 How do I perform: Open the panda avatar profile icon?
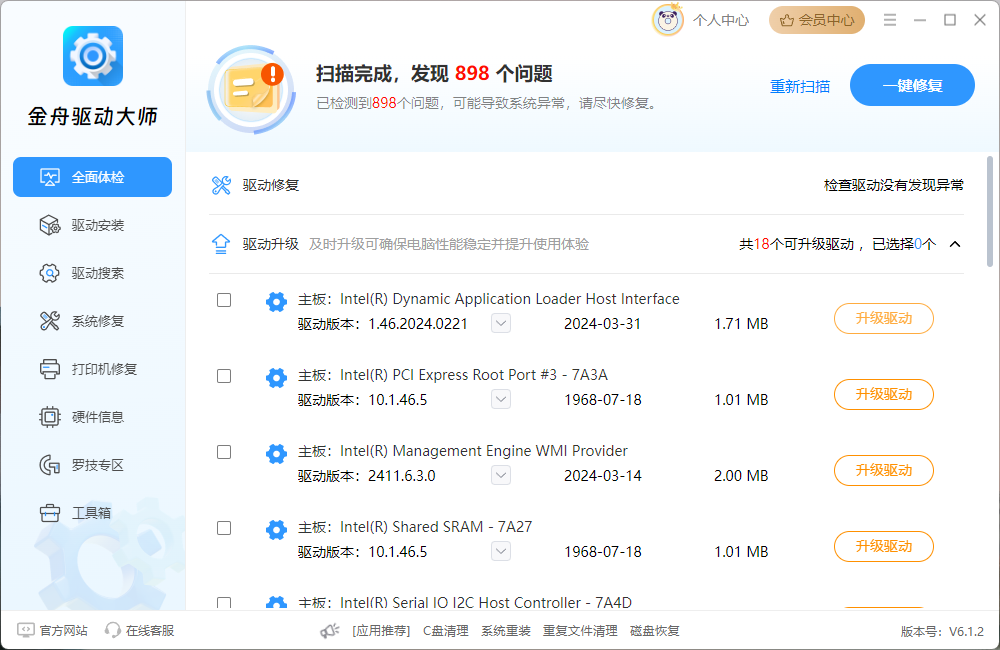668,20
